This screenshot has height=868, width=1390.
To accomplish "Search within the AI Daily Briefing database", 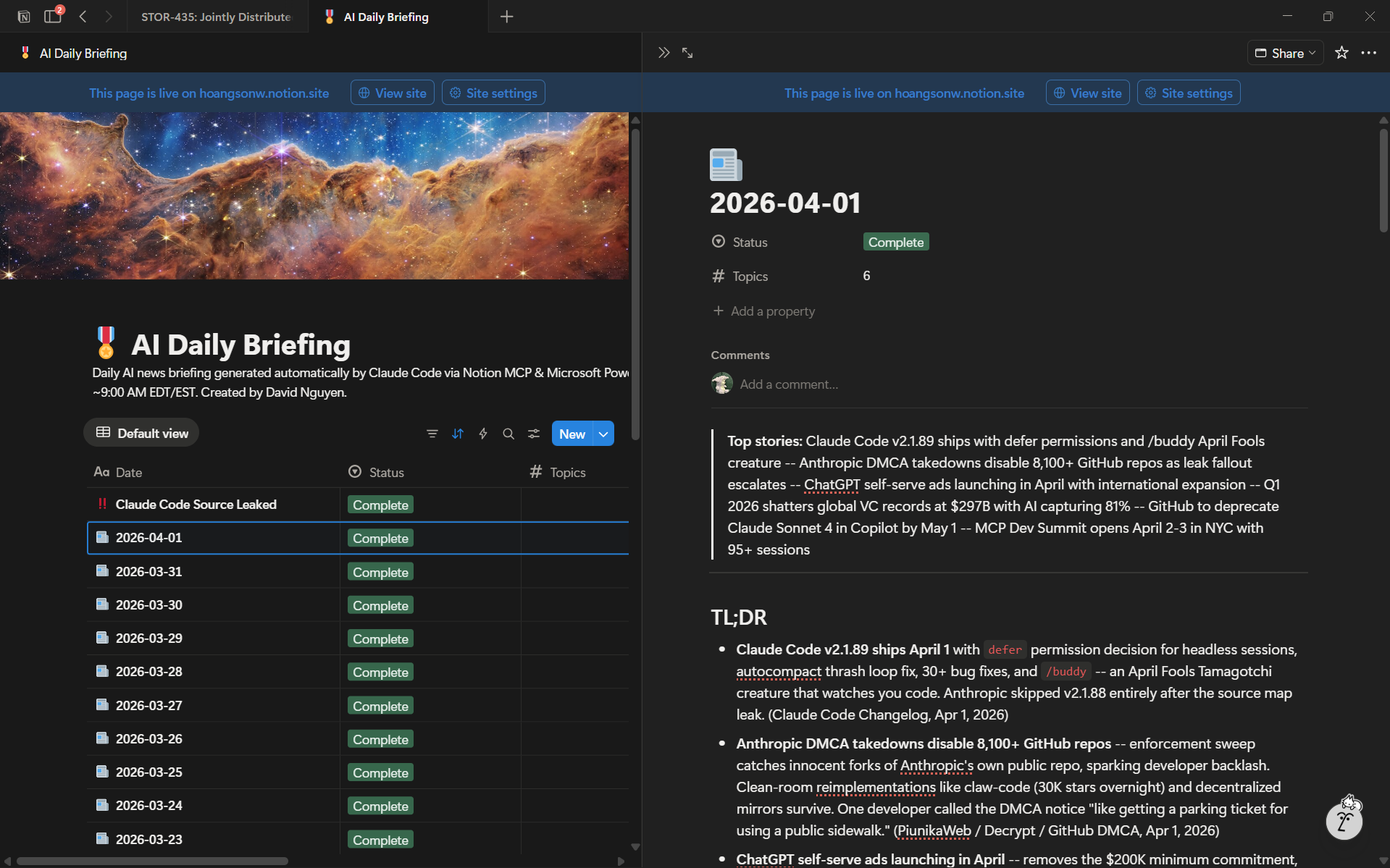I will 508,433.
